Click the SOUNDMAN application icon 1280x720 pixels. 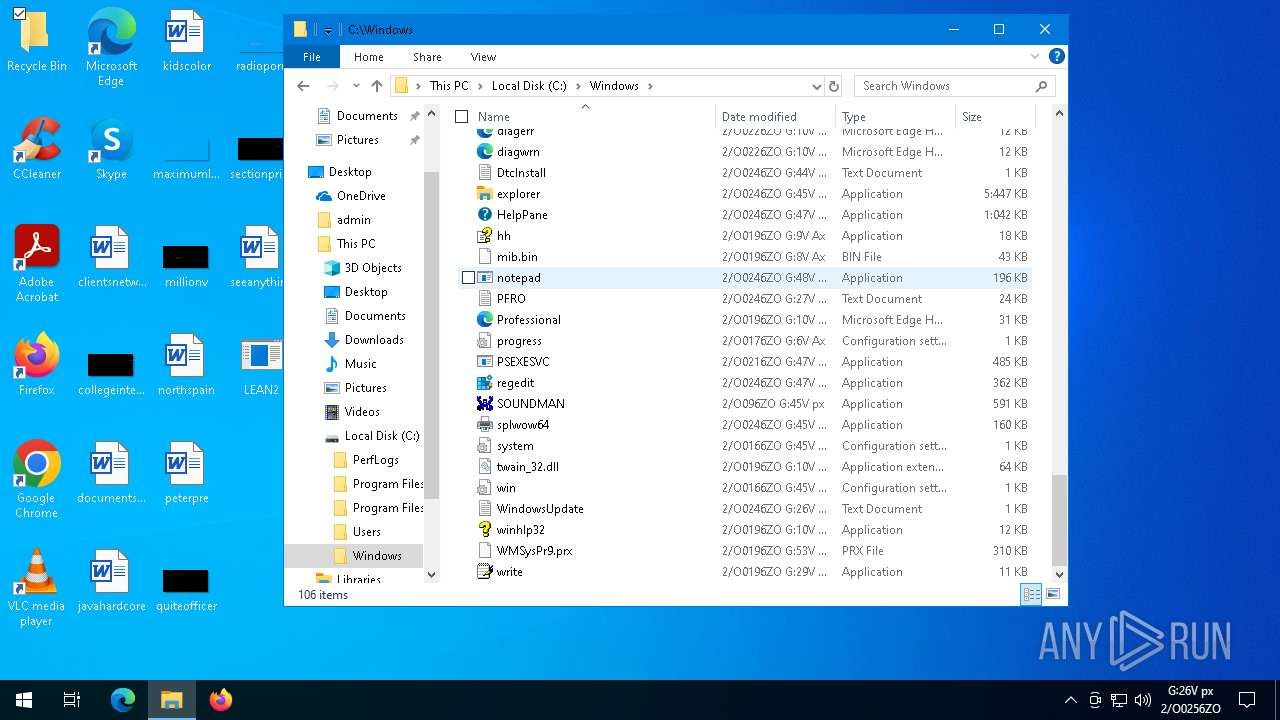(x=485, y=404)
